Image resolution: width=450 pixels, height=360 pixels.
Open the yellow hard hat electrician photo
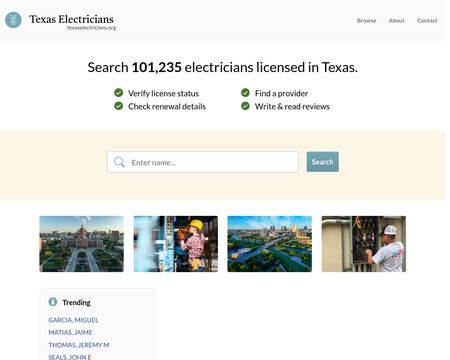click(x=176, y=244)
